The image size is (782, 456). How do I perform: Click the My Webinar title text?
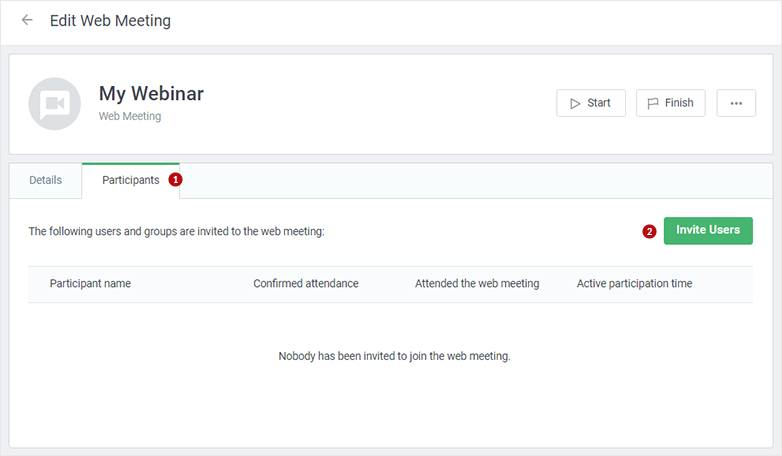[151, 93]
